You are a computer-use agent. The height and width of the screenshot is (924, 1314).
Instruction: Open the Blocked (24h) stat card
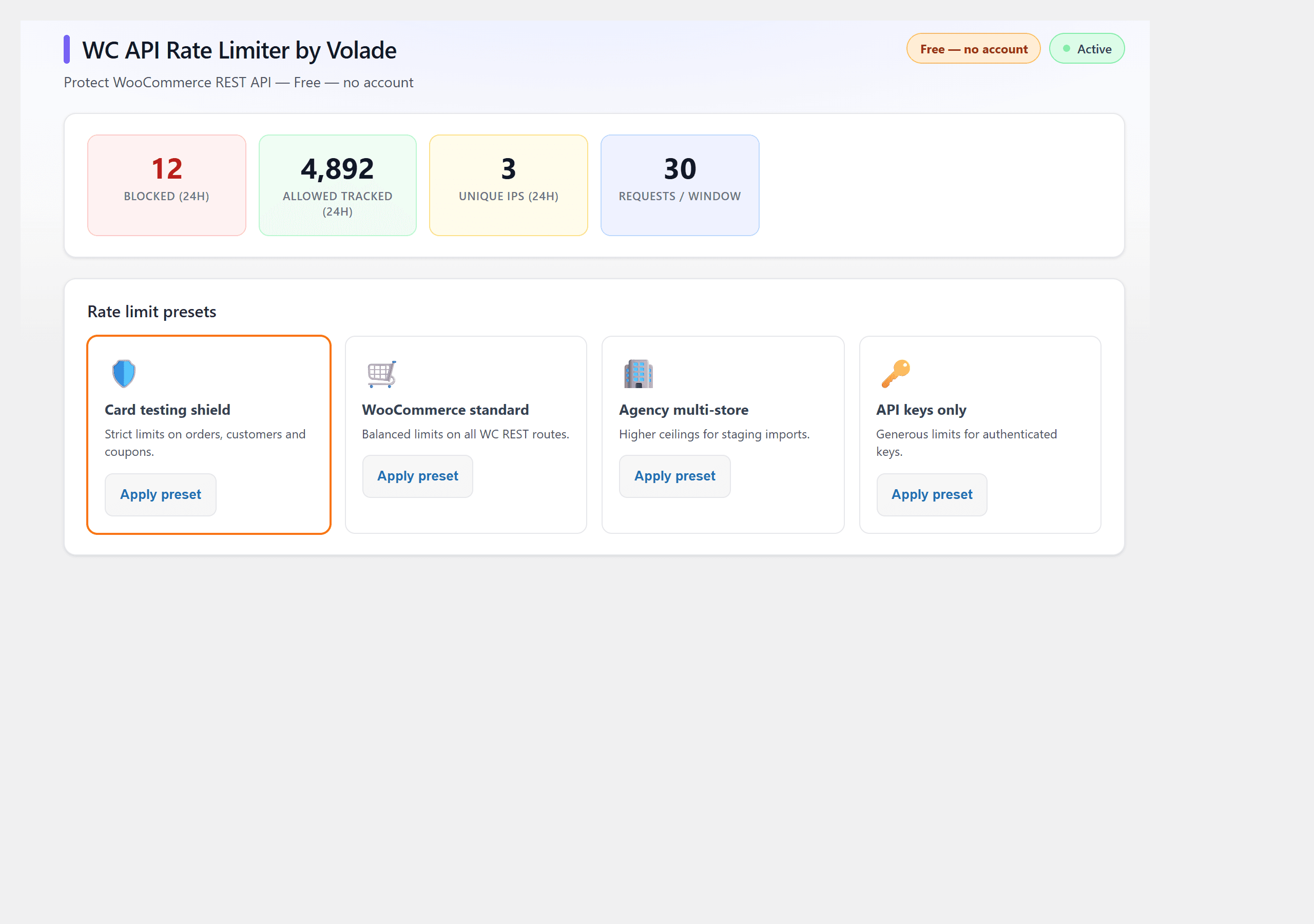tap(166, 185)
